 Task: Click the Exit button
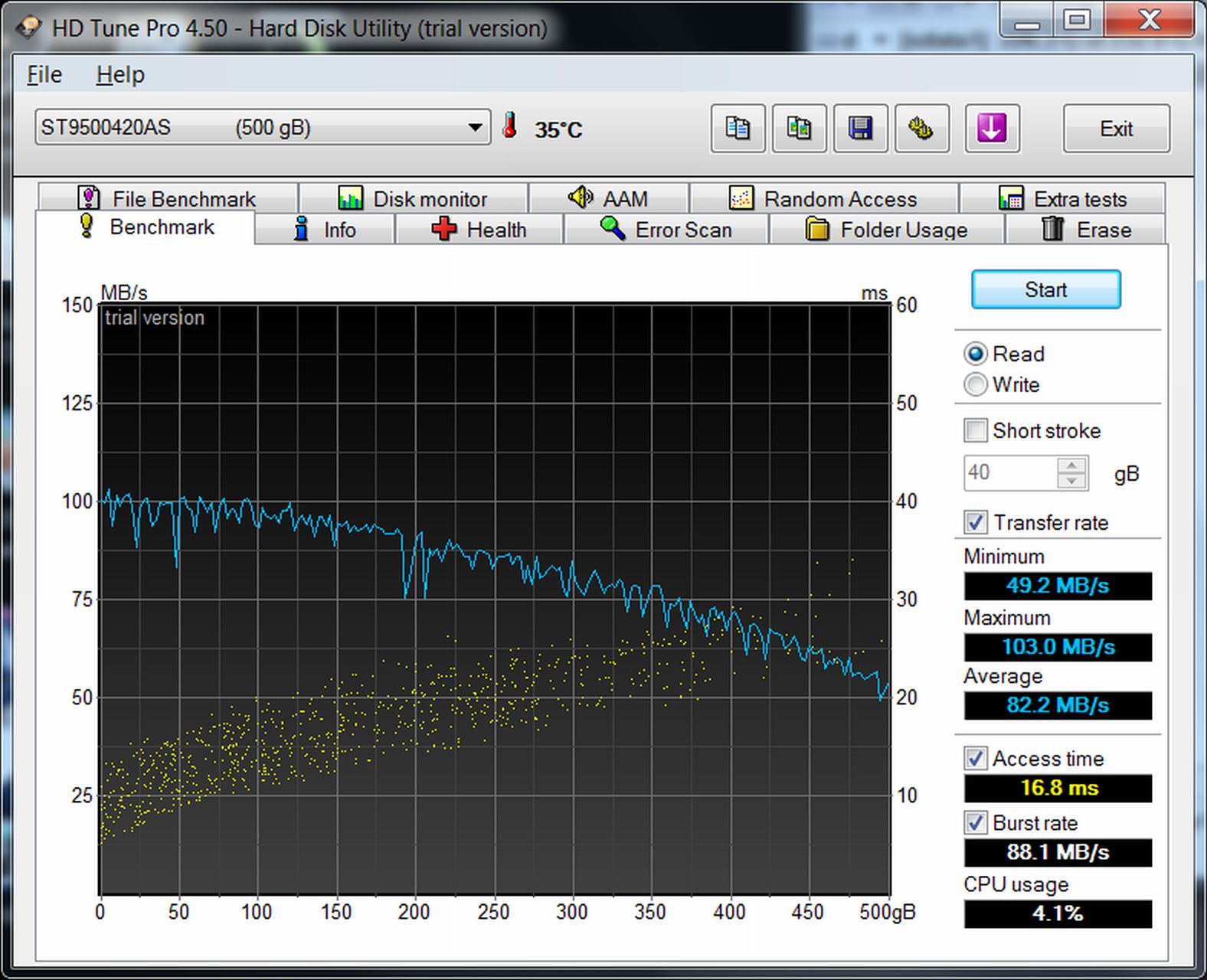coord(1116,129)
